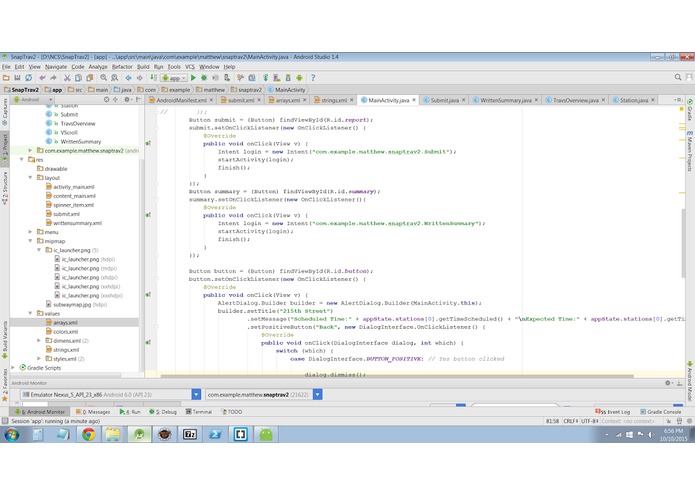
Task: Open the com.example.matthew.snaptrav2 process dropdown
Action: pos(264,394)
